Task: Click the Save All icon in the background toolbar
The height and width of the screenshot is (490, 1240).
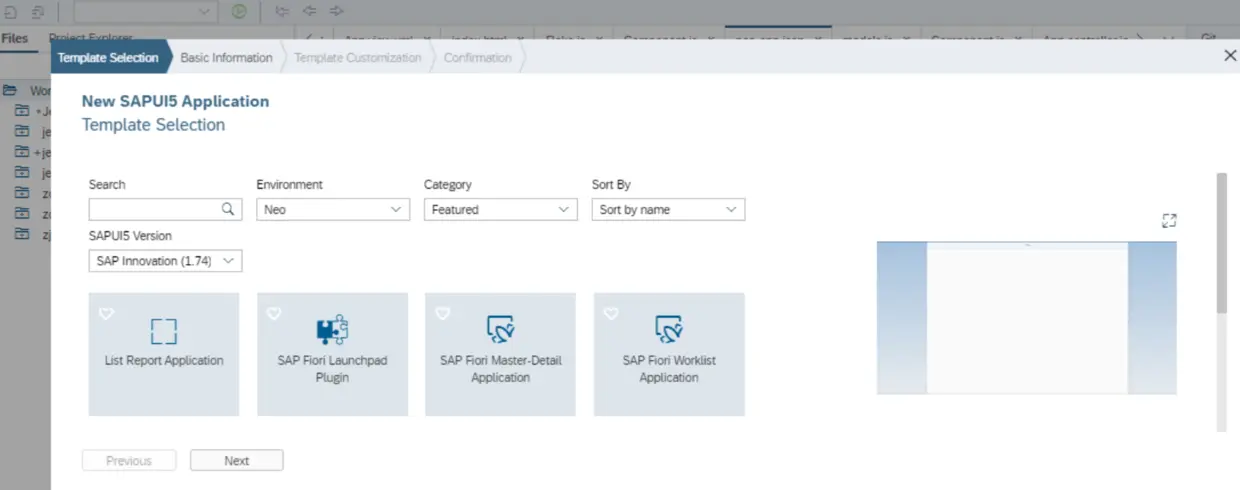Action: click(x=38, y=11)
